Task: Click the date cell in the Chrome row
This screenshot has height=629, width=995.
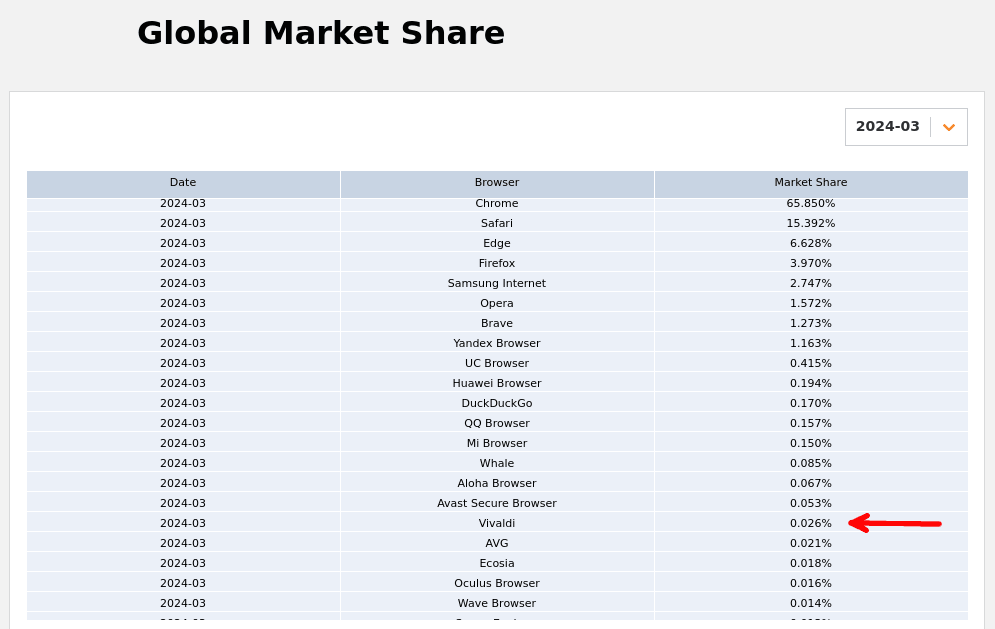Action: point(183,204)
